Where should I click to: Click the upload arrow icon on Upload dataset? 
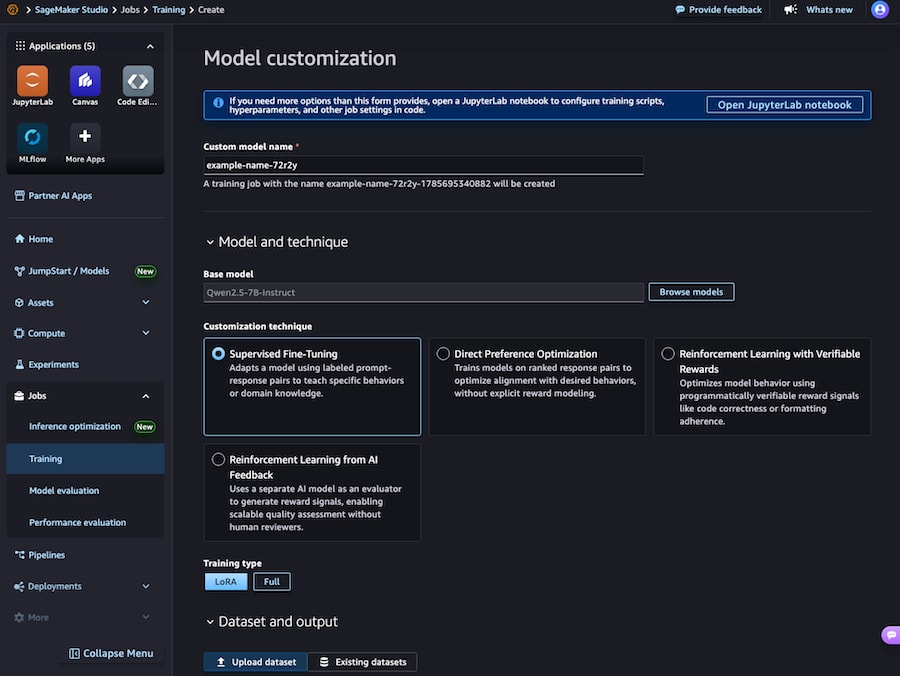pyautogui.click(x=220, y=662)
